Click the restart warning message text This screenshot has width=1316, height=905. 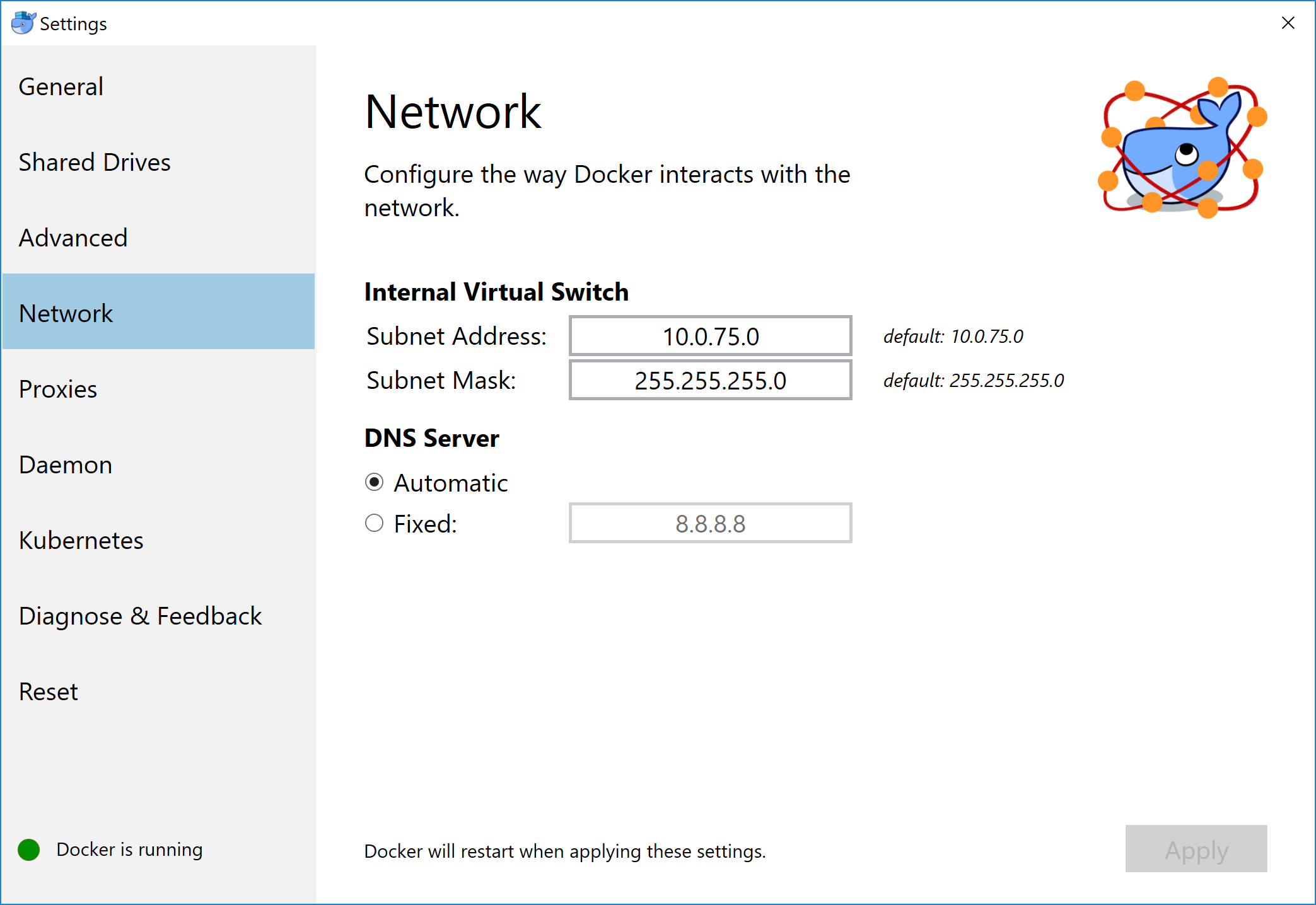point(564,851)
